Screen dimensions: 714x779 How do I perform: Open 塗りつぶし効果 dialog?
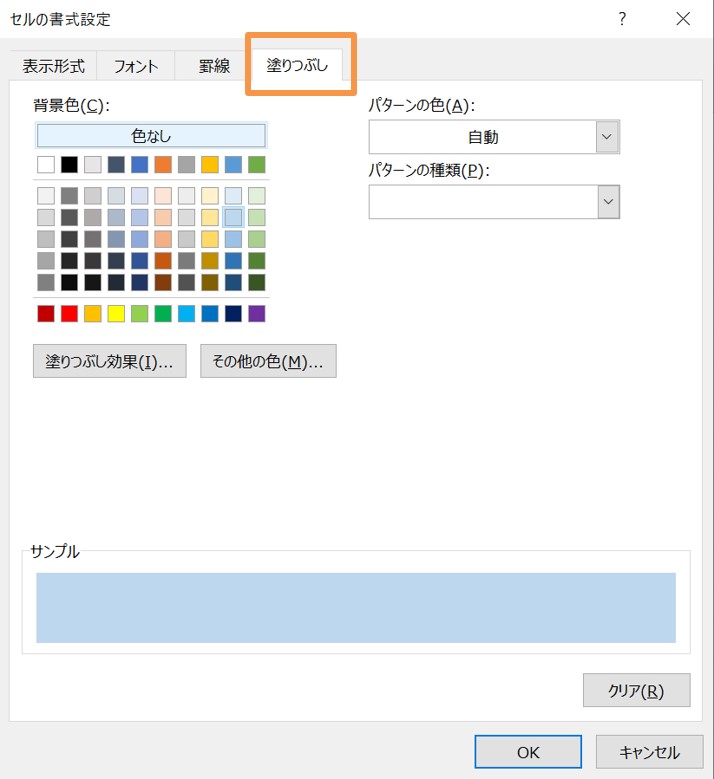coord(110,361)
